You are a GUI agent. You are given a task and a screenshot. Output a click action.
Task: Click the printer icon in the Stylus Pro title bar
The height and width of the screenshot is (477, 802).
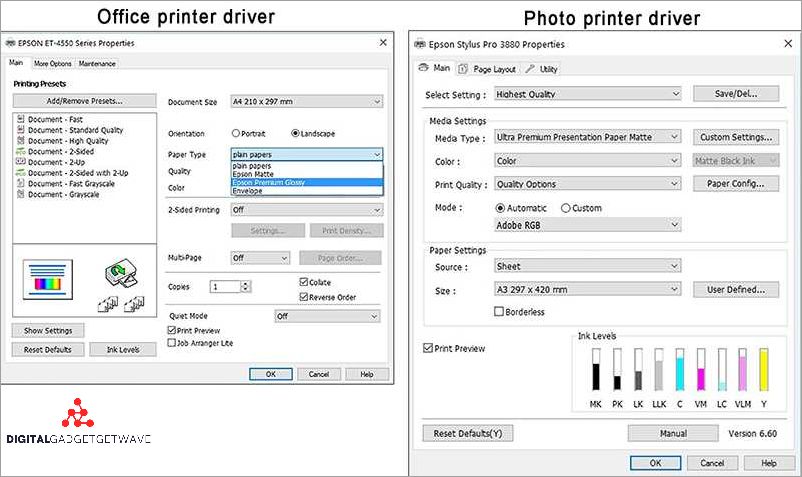[x=420, y=44]
